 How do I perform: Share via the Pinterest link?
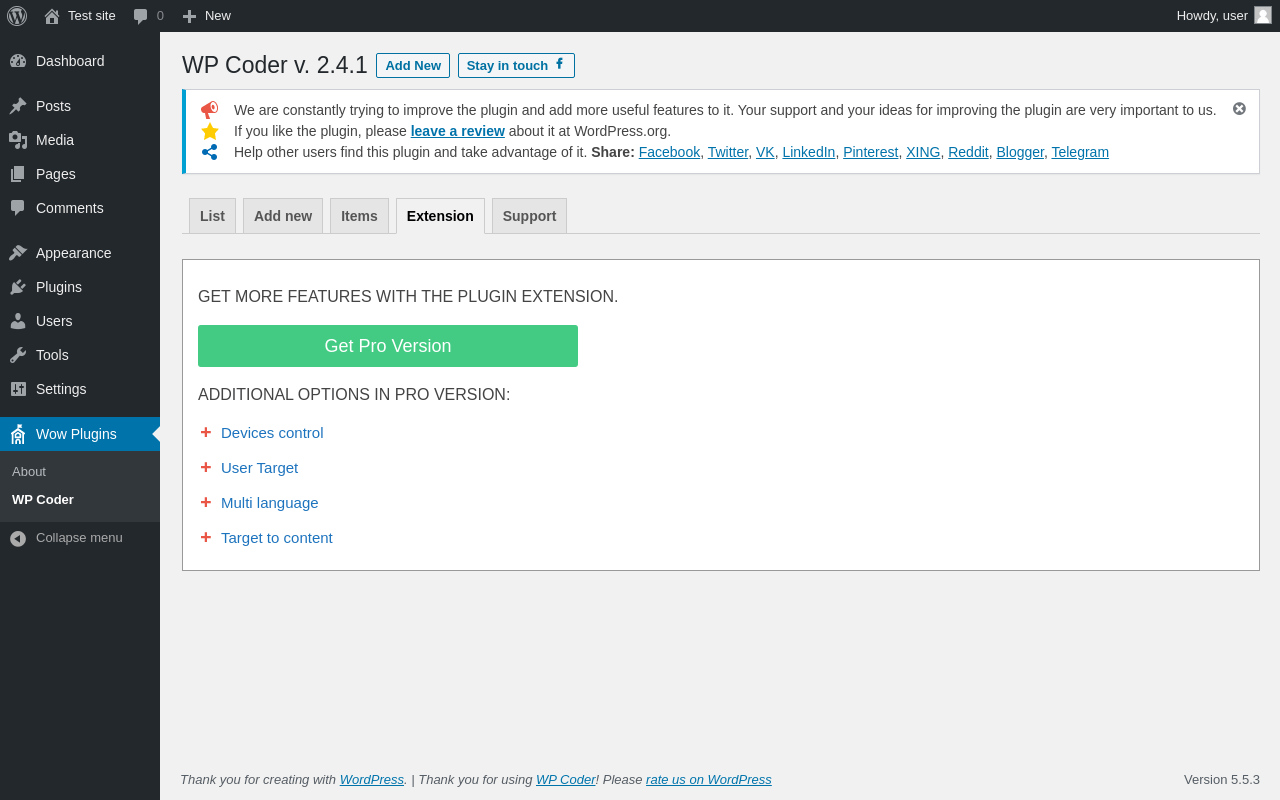871,152
